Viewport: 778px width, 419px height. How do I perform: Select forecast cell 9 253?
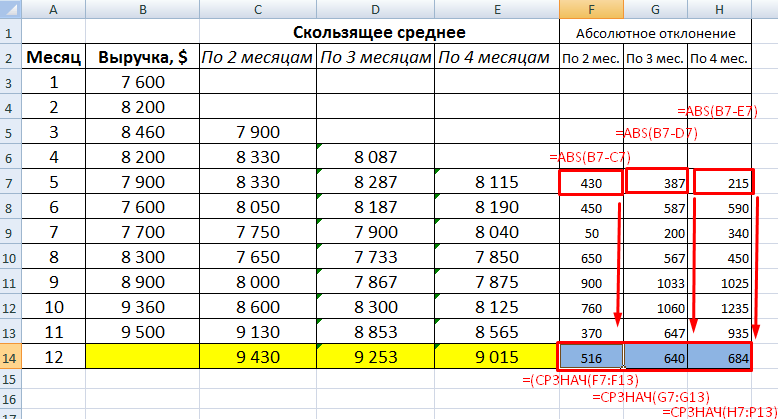pos(375,356)
